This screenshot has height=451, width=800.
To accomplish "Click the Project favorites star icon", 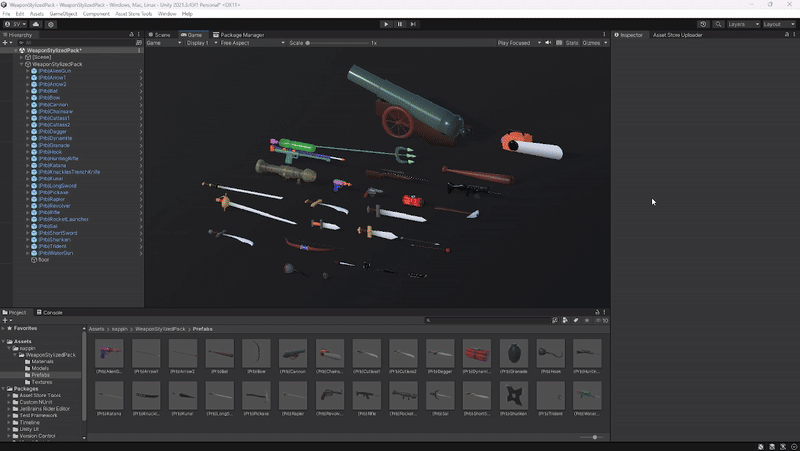I will point(587,320).
